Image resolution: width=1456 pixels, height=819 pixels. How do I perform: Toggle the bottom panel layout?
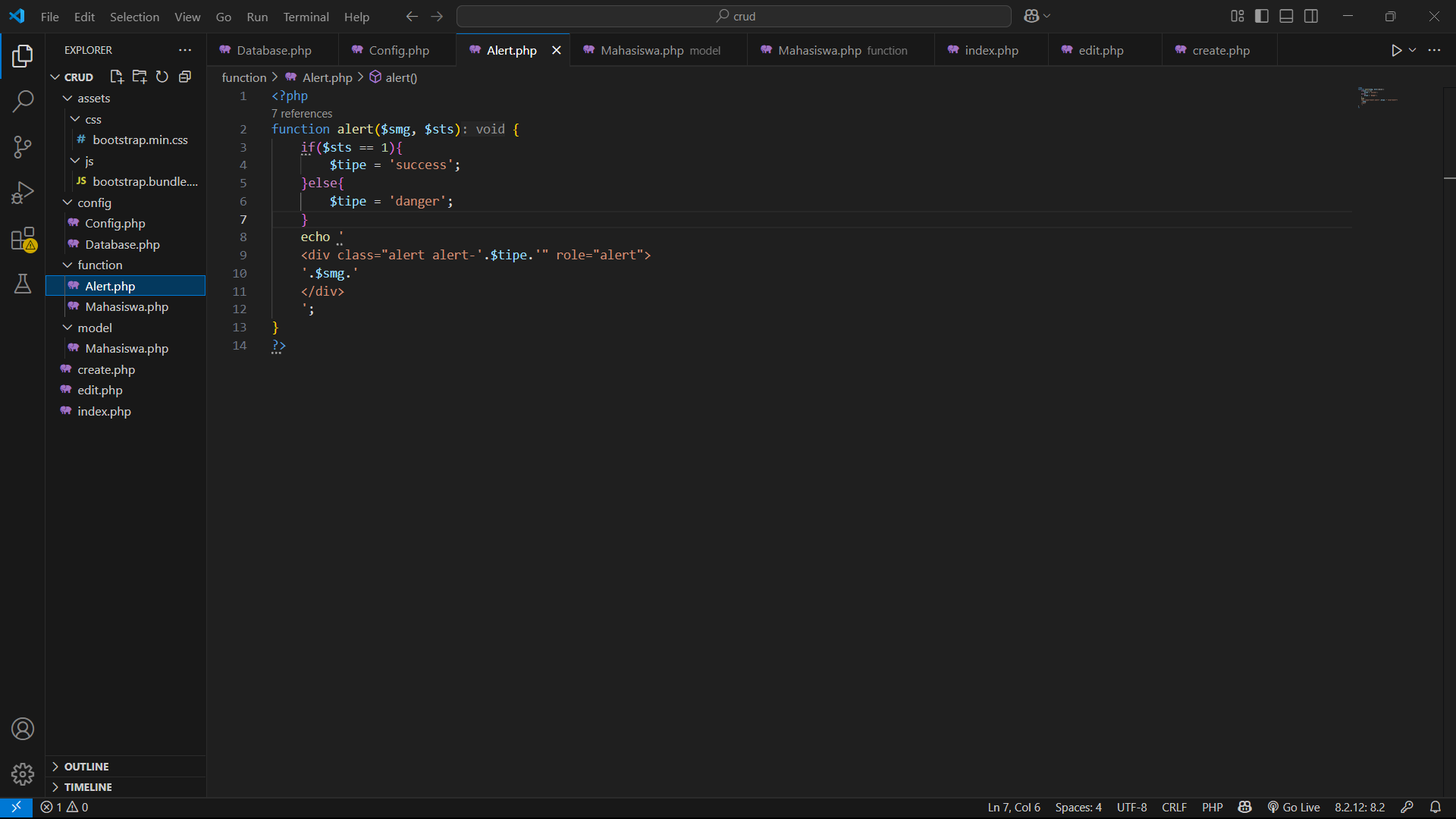1286,16
